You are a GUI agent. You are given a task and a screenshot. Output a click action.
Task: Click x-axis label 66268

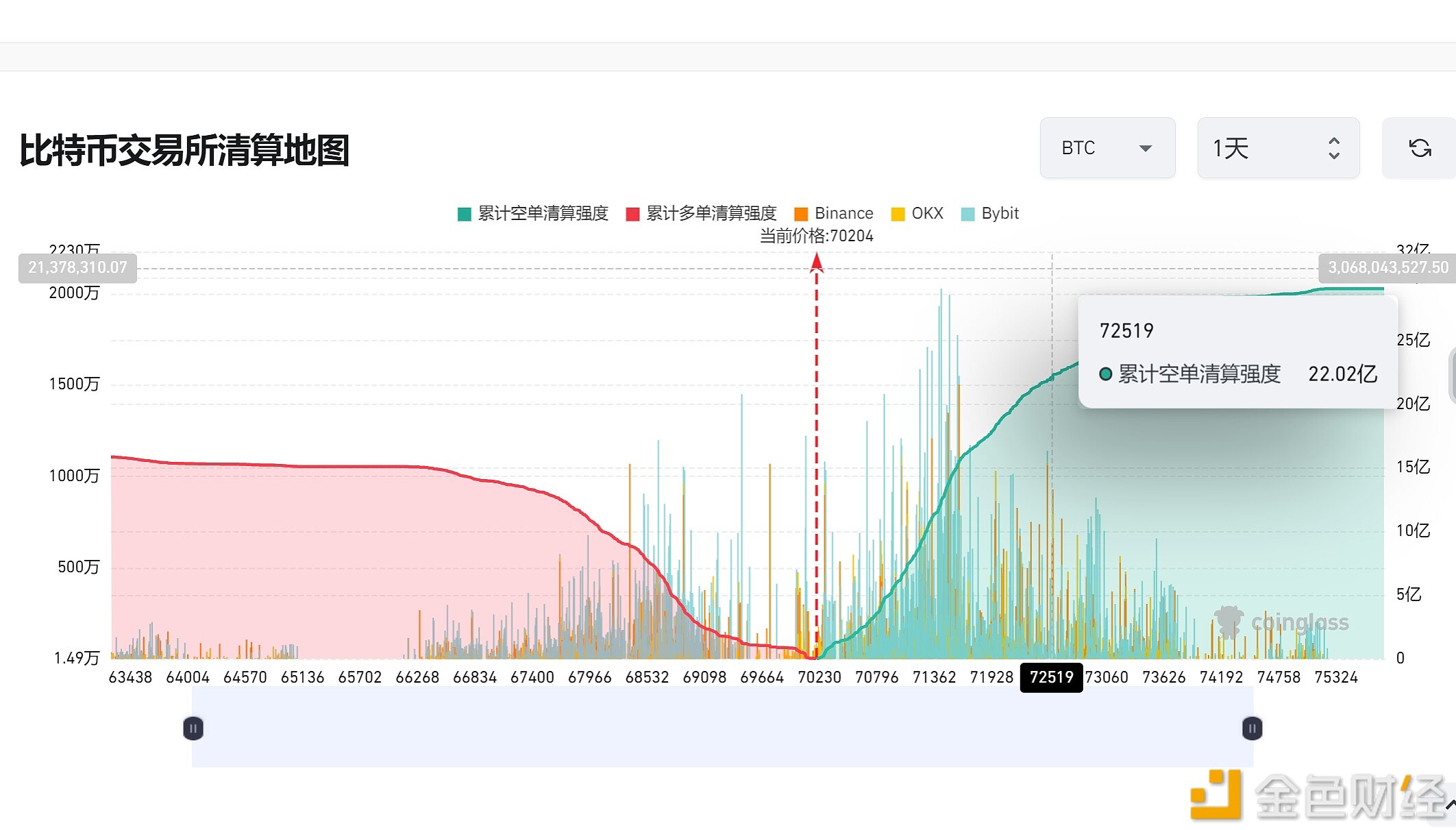point(417,677)
